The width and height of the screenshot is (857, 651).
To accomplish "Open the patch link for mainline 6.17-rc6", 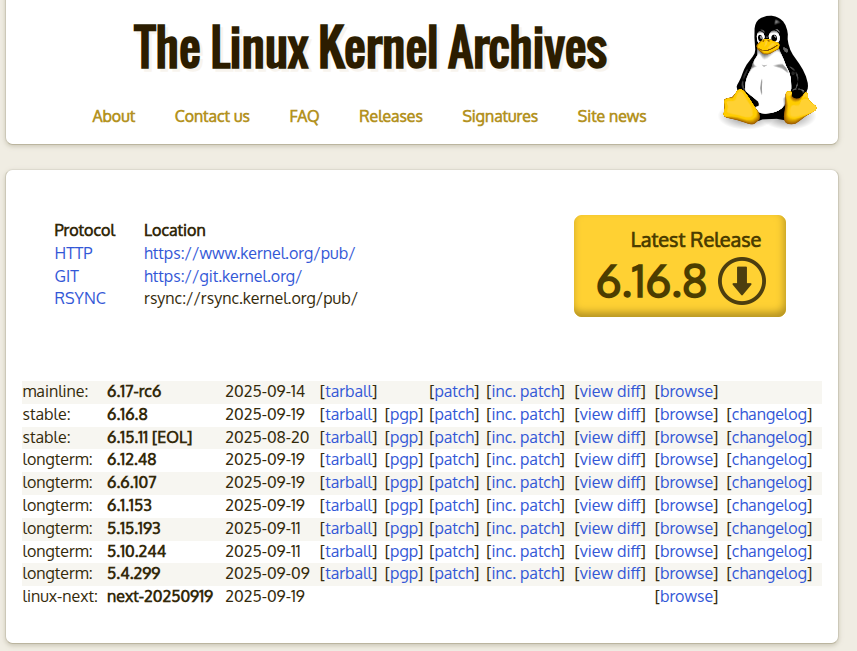I will tap(454, 391).
